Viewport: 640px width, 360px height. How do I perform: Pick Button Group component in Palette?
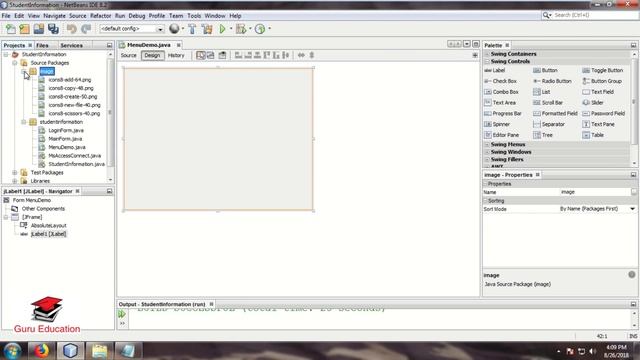coord(602,81)
